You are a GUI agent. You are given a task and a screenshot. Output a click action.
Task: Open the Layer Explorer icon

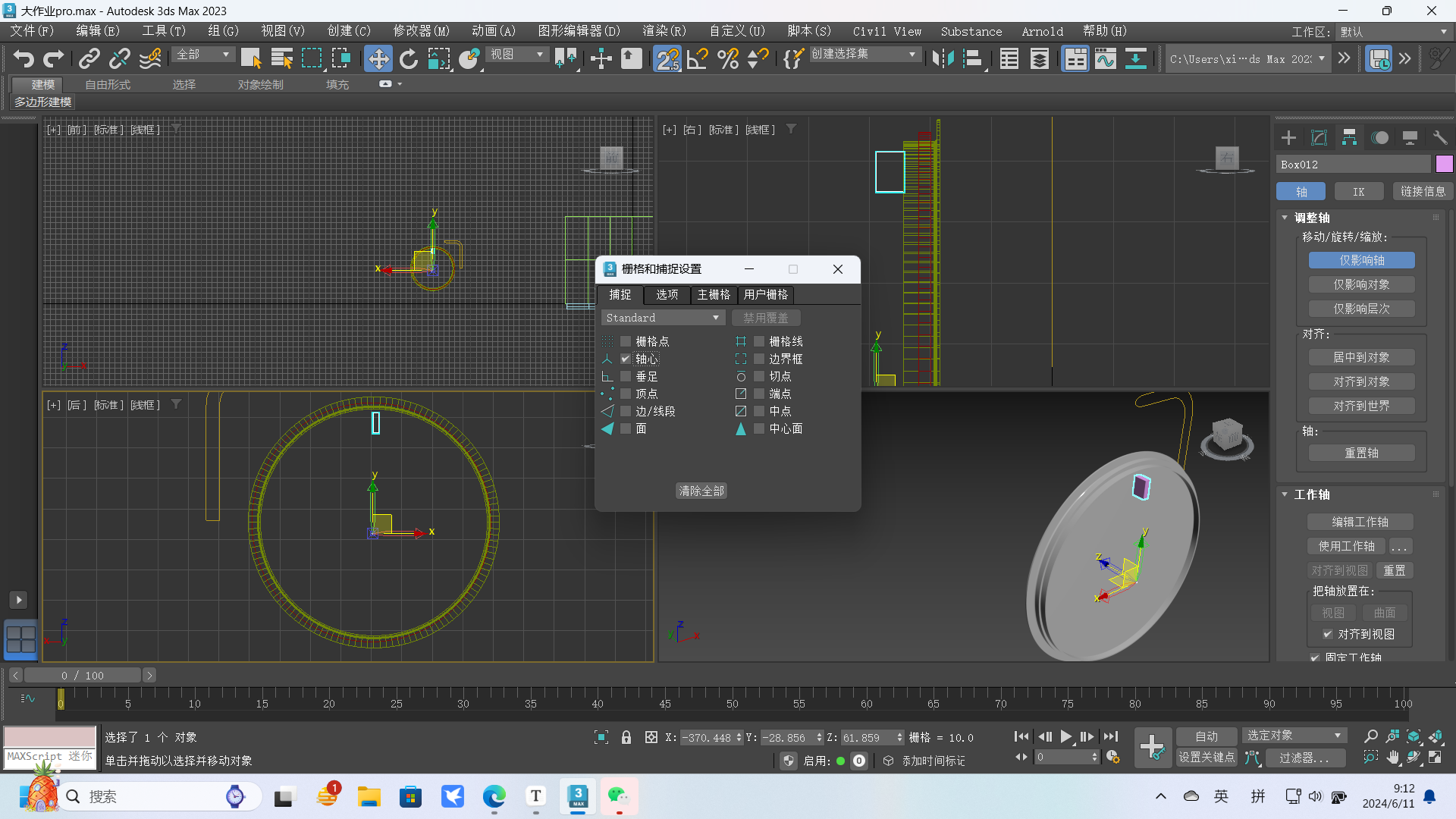click(x=1040, y=58)
